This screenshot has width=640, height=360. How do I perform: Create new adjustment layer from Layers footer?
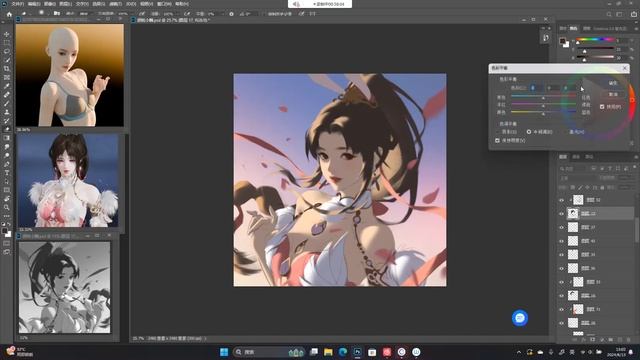602,340
